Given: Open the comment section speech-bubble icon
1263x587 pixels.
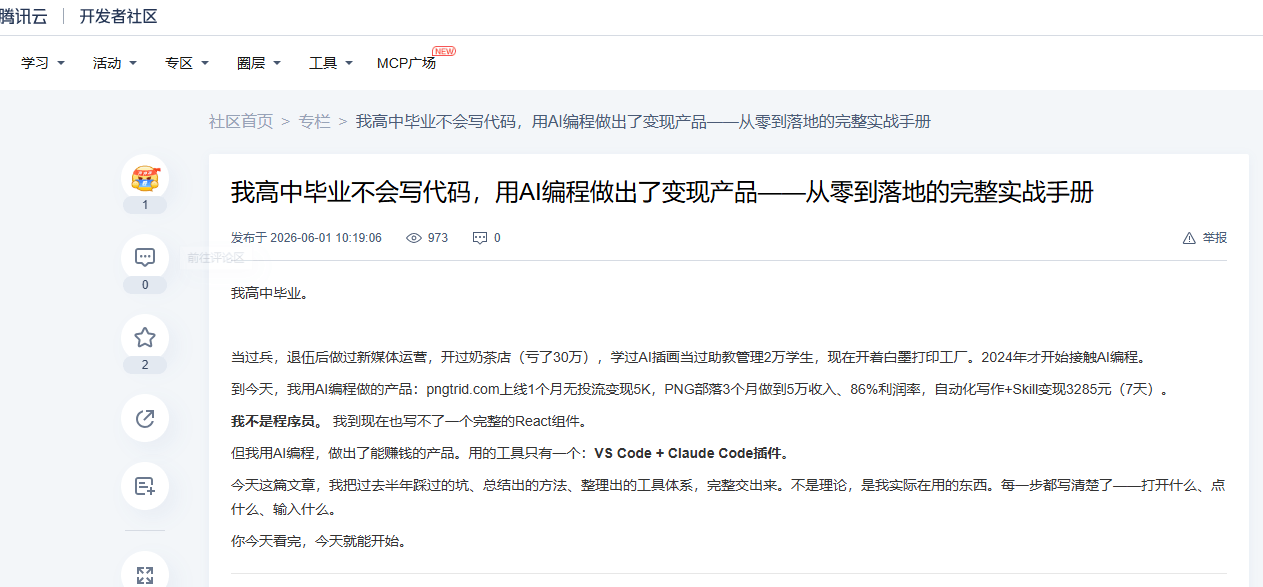Looking at the screenshot, I should point(145,257).
